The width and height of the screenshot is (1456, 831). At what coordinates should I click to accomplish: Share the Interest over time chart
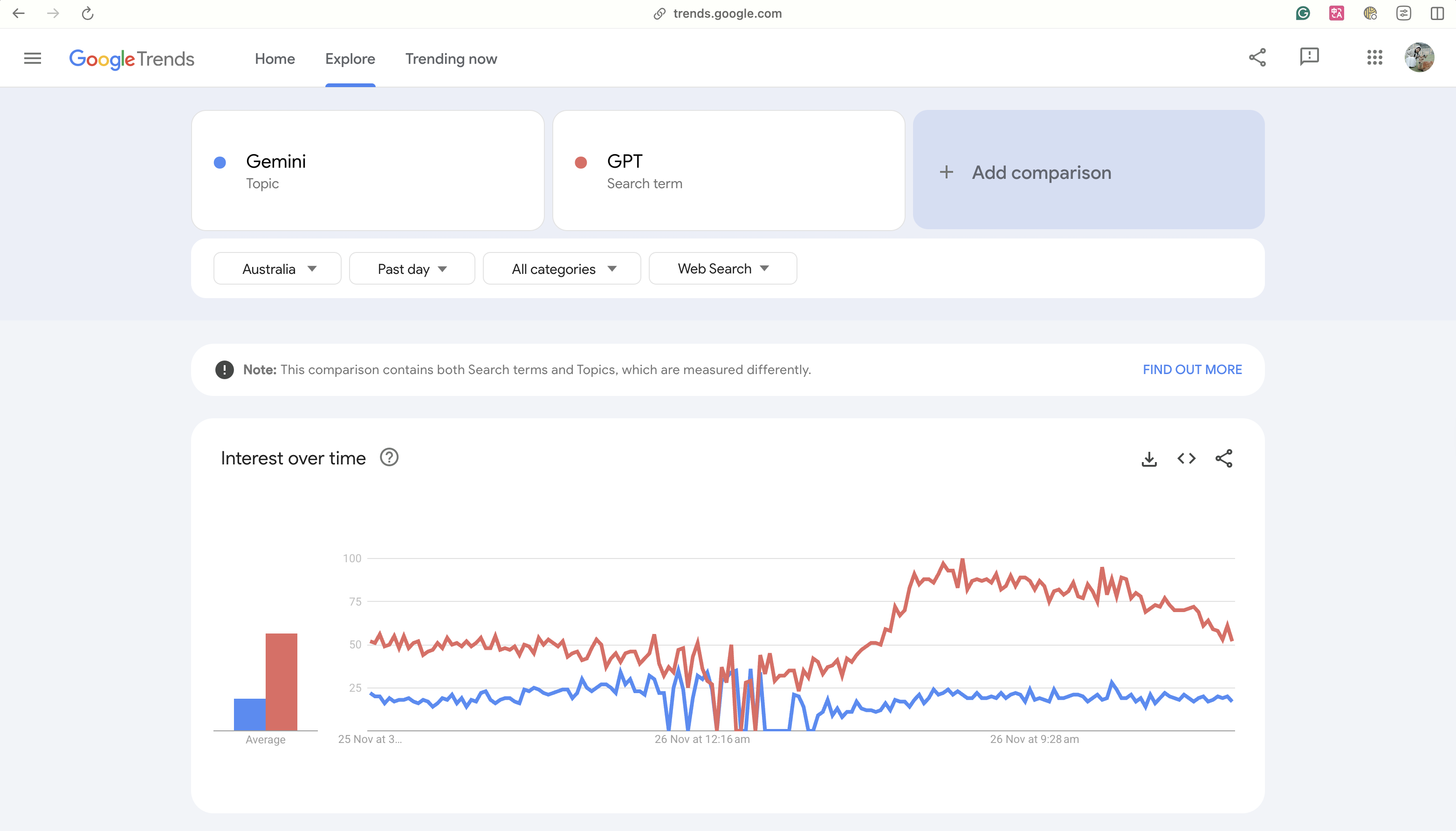click(1223, 458)
